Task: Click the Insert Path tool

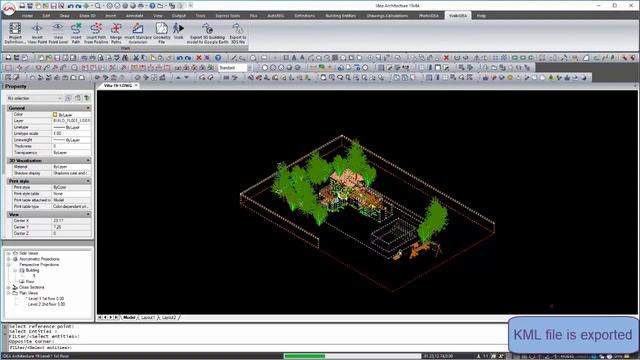Action: coord(76,33)
